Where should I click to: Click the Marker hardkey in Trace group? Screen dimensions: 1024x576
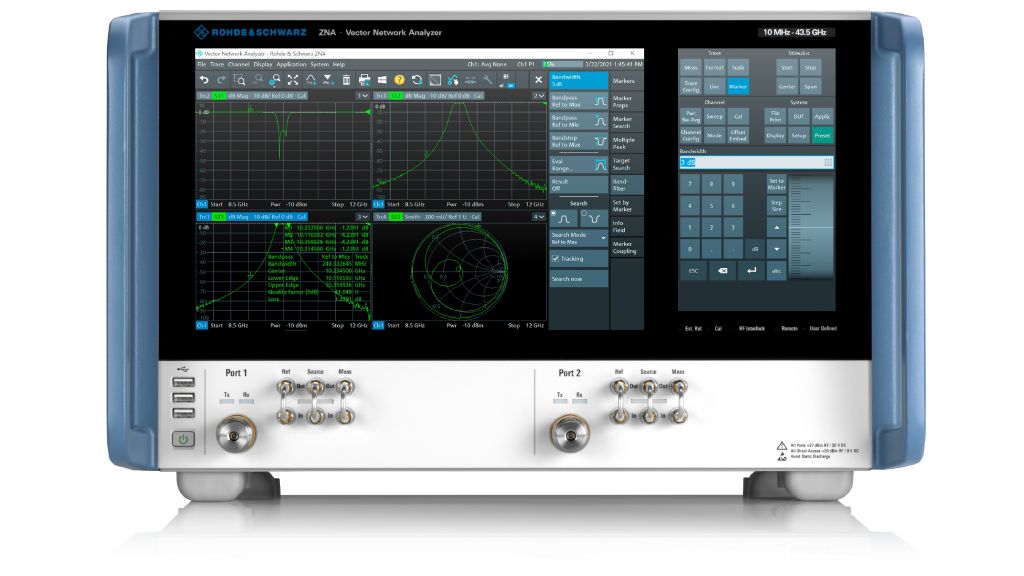click(738, 86)
